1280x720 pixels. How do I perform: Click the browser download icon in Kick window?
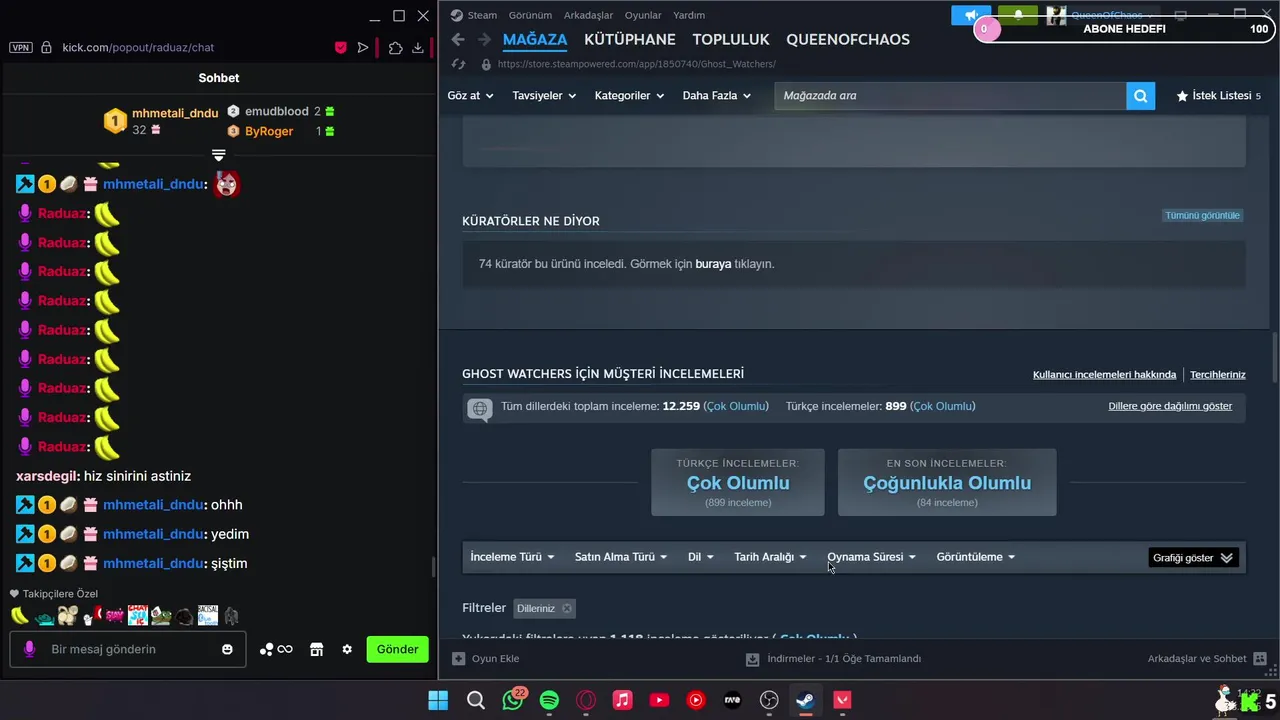(418, 47)
